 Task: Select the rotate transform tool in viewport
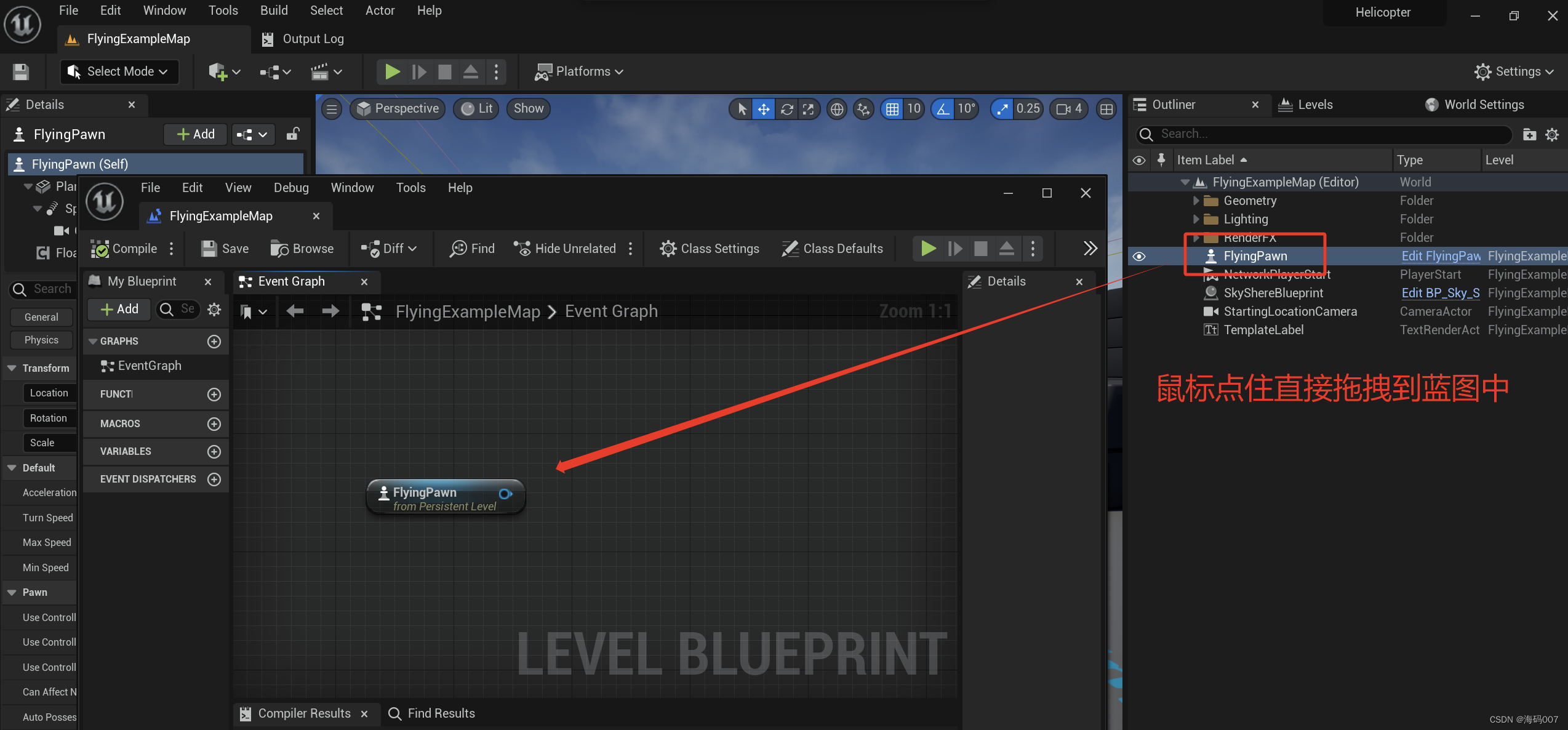click(x=786, y=109)
